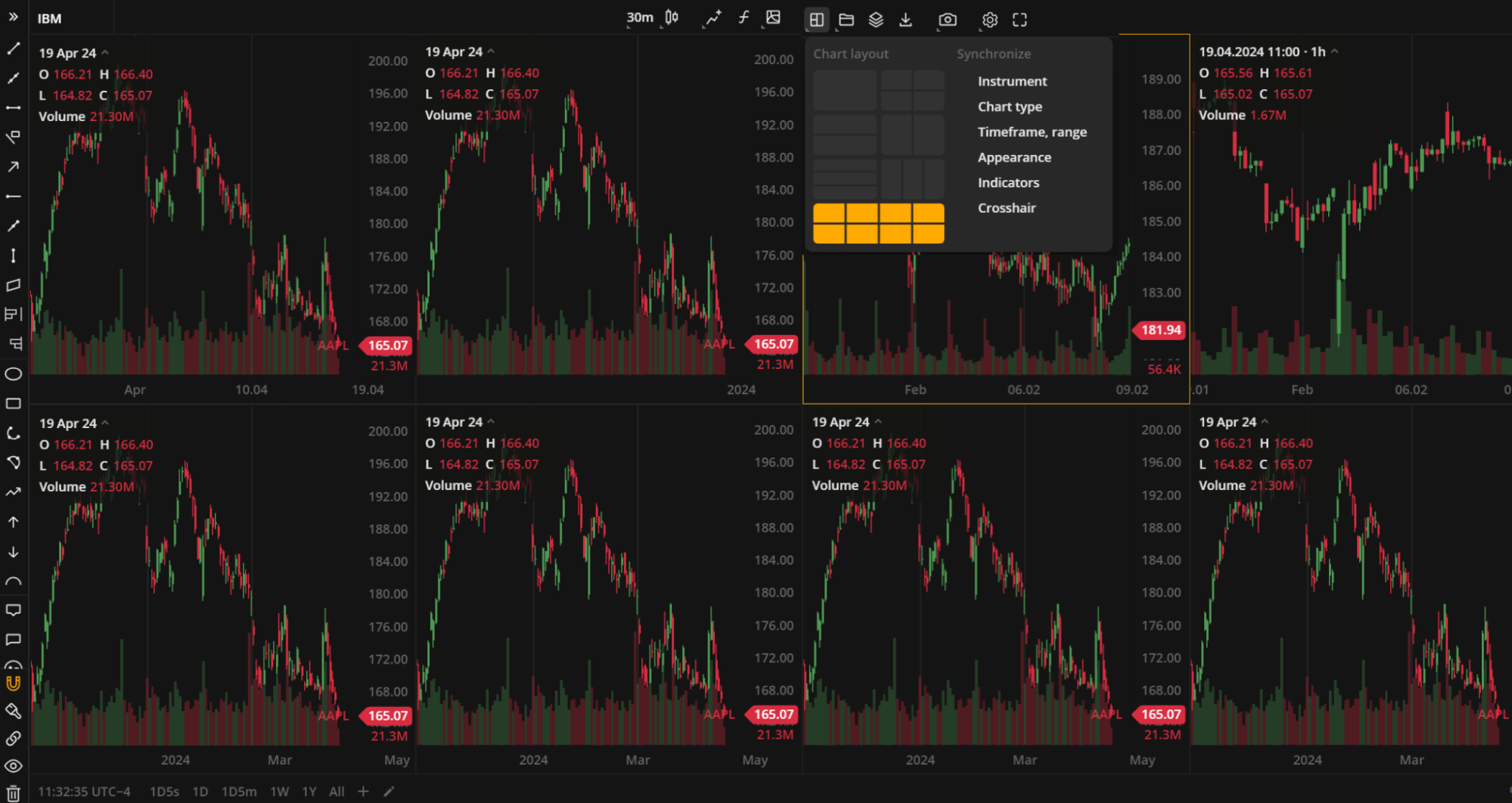Expand the 19.04.2024 1h chart legend chevron

point(1334,51)
